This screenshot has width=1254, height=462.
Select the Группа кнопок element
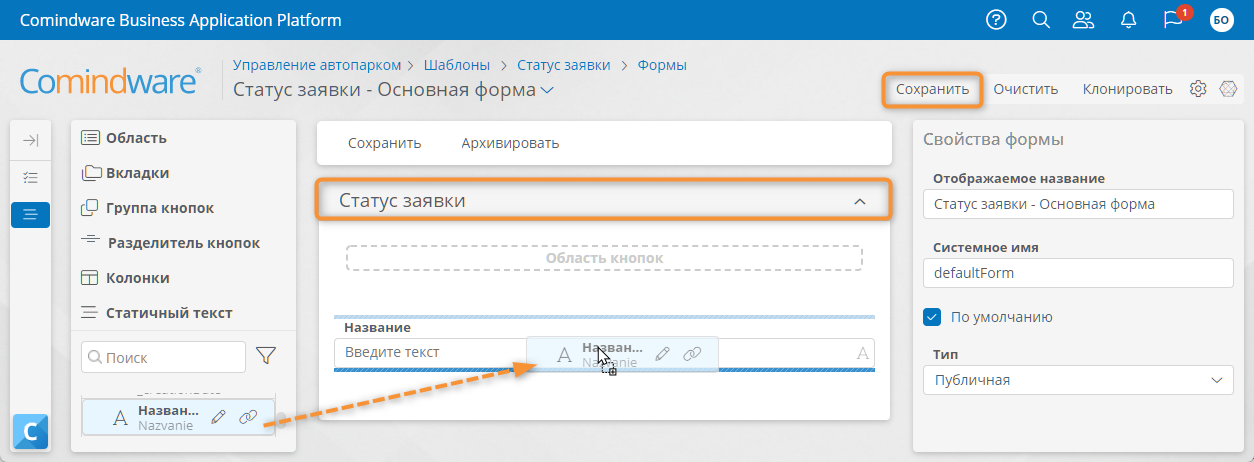147,208
